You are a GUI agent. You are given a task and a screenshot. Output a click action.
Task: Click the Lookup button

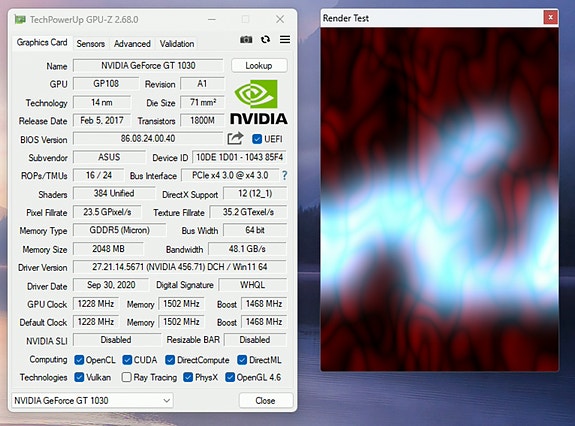[259, 66]
